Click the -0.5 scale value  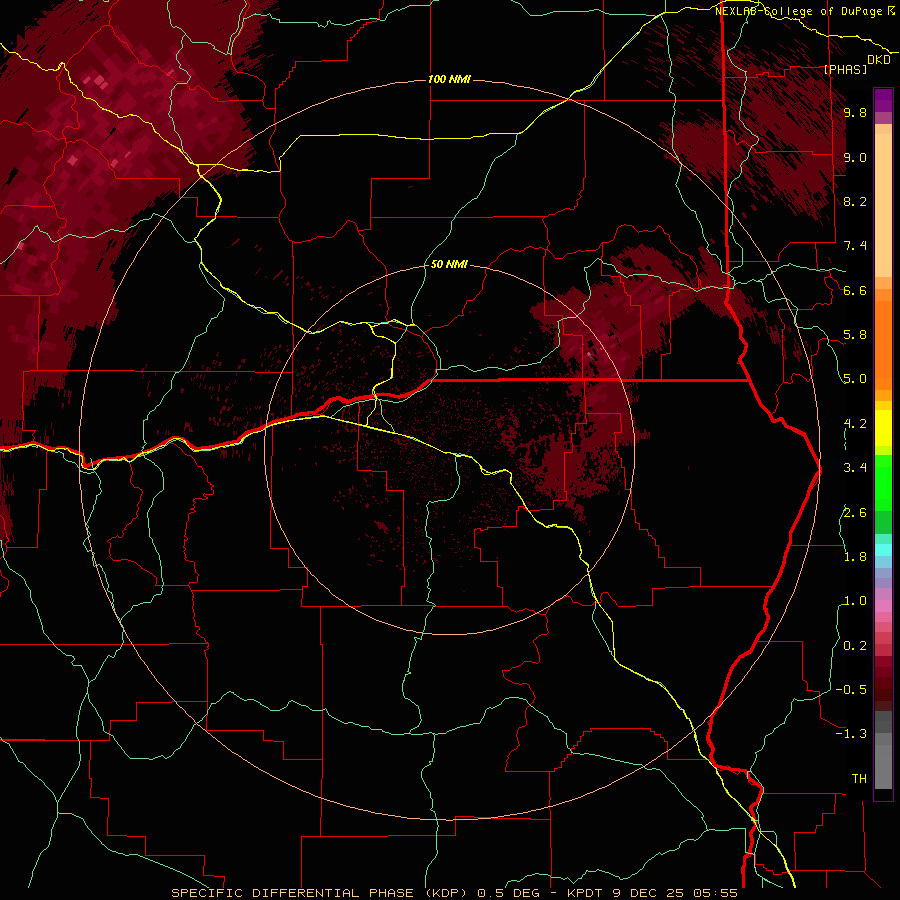click(851, 690)
